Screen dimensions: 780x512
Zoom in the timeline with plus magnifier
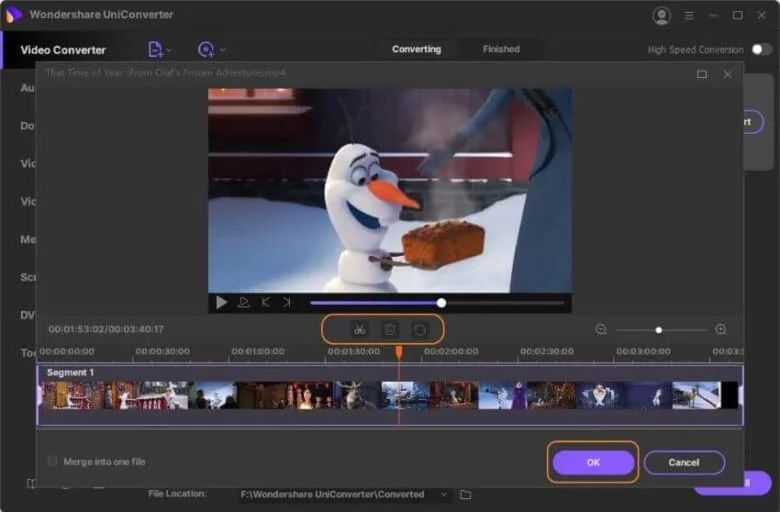tap(721, 329)
